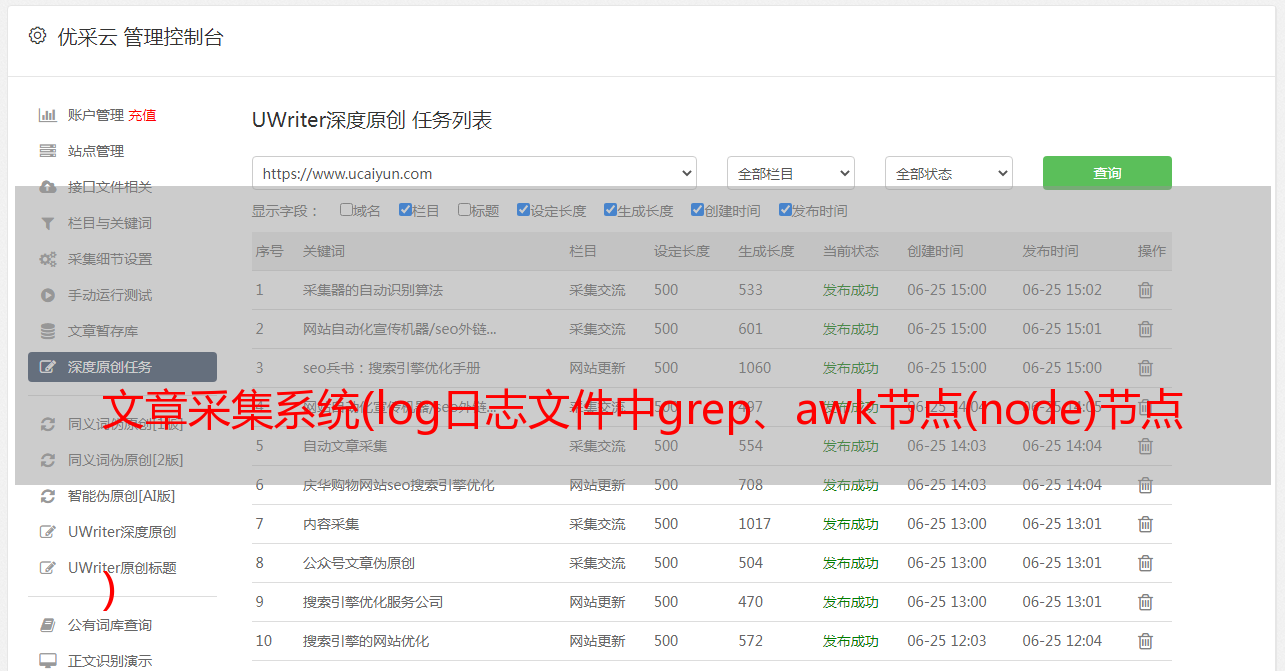Click the green 查询 button

tap(1106, 173)
